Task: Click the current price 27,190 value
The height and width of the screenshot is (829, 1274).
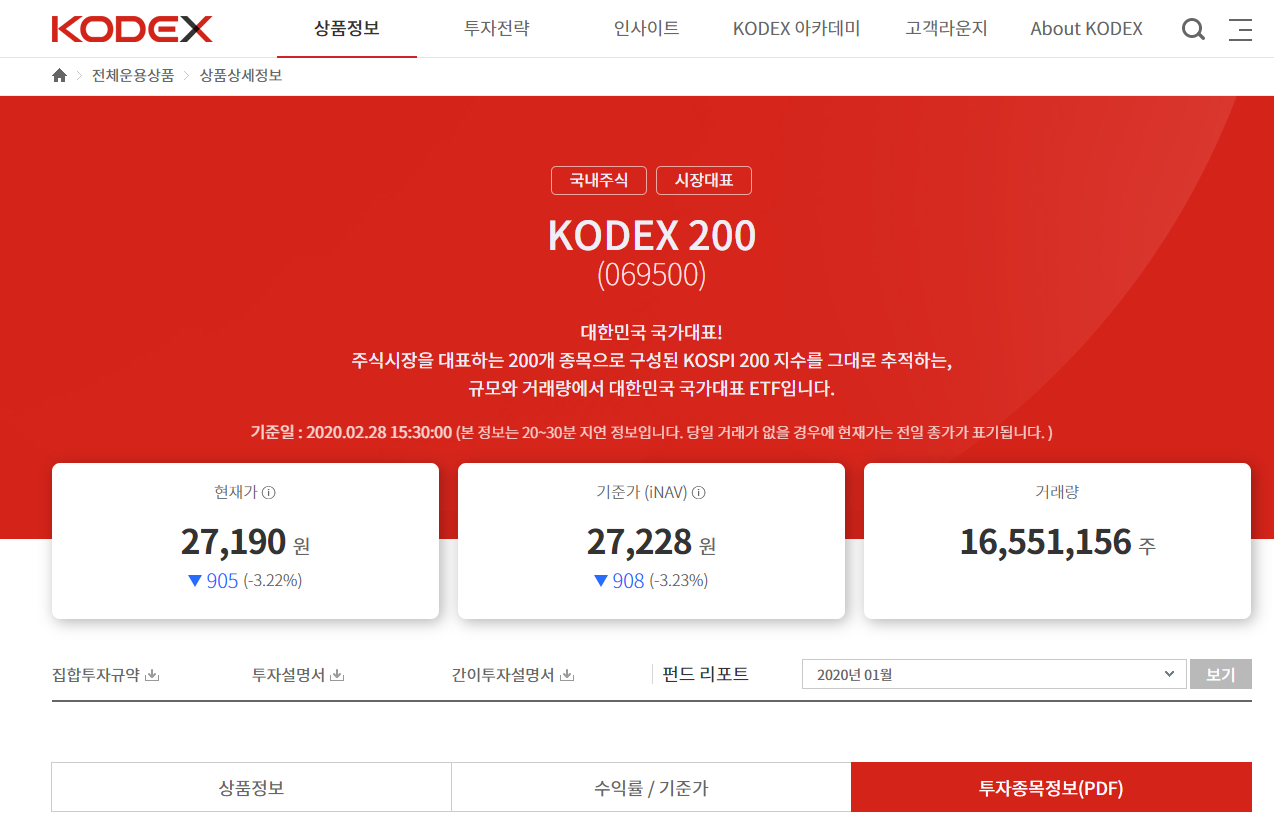Action: (234, 542)
